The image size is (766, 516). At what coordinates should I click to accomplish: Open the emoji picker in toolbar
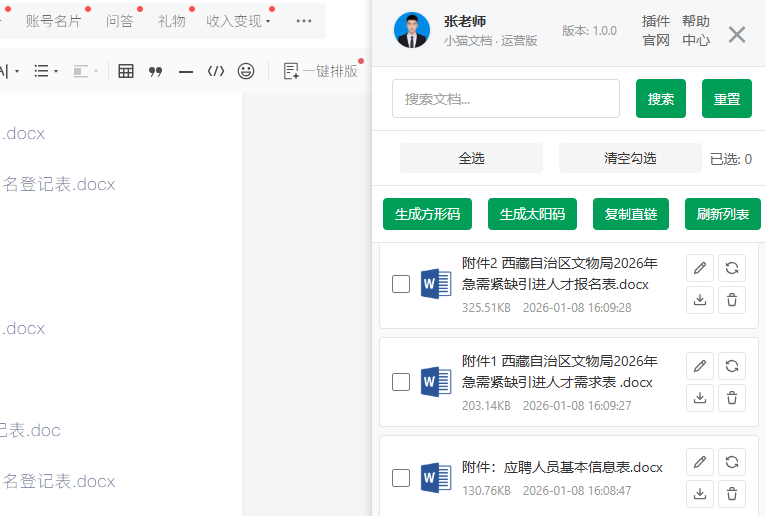pos(245,71)
